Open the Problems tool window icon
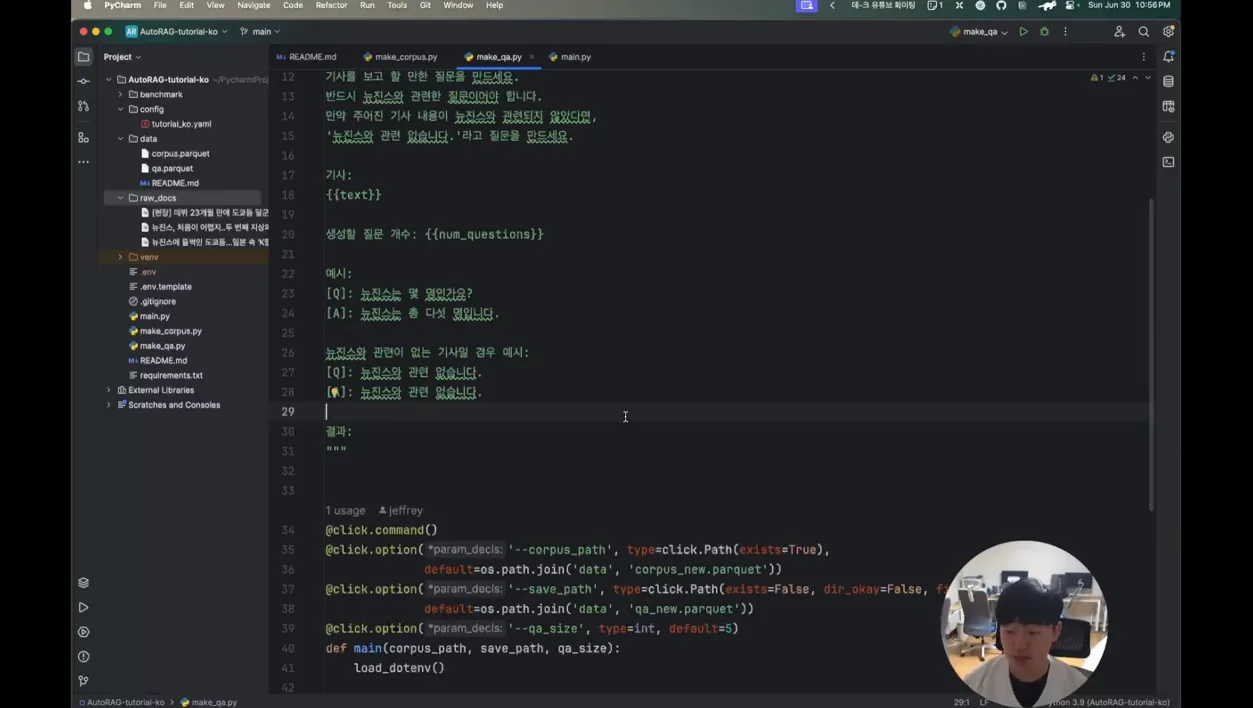The width and height of the screenshot is (1253, 708). click(x=83, y=657)
